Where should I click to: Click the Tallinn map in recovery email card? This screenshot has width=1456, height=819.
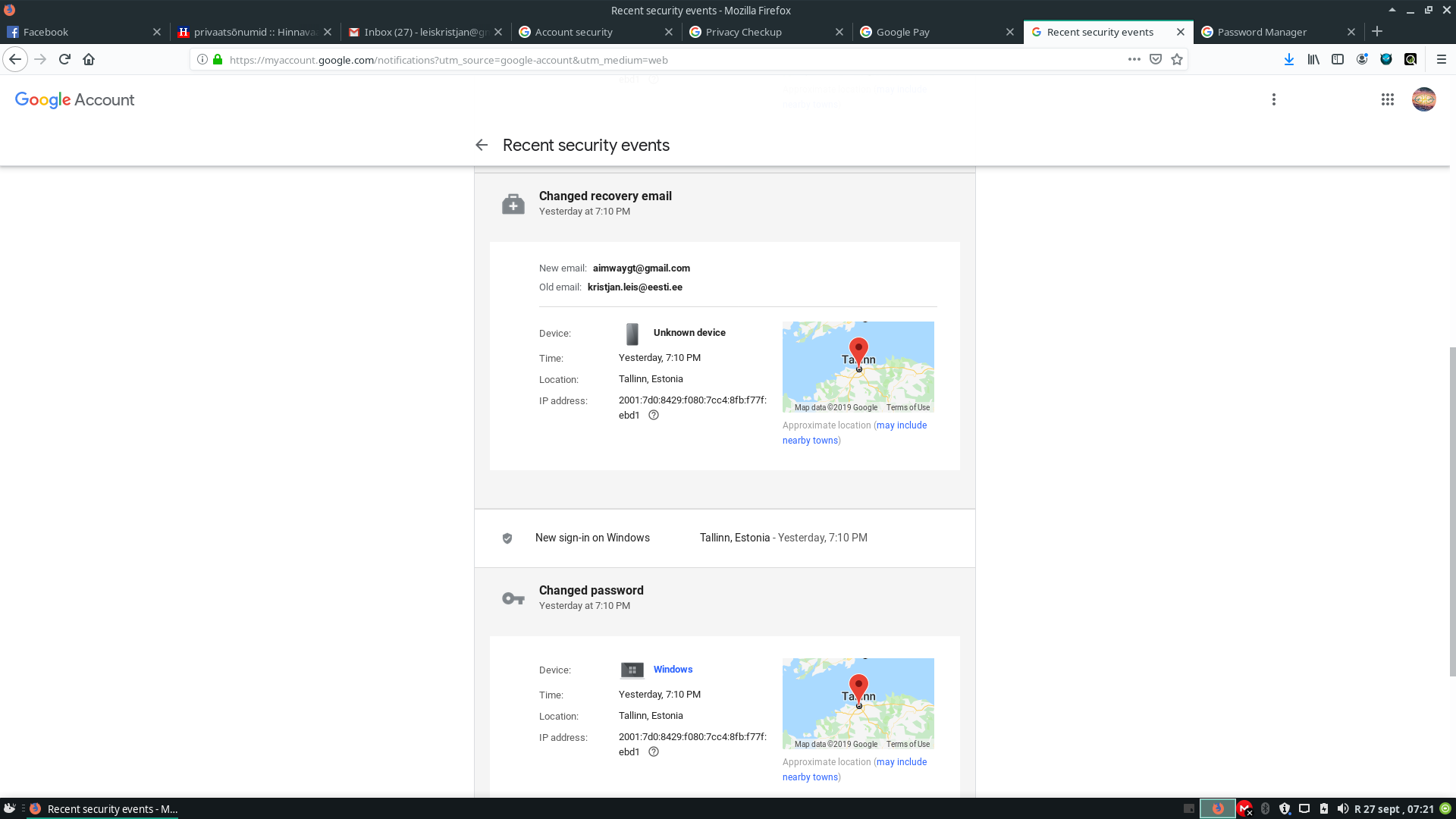click(x=858, y=366)
